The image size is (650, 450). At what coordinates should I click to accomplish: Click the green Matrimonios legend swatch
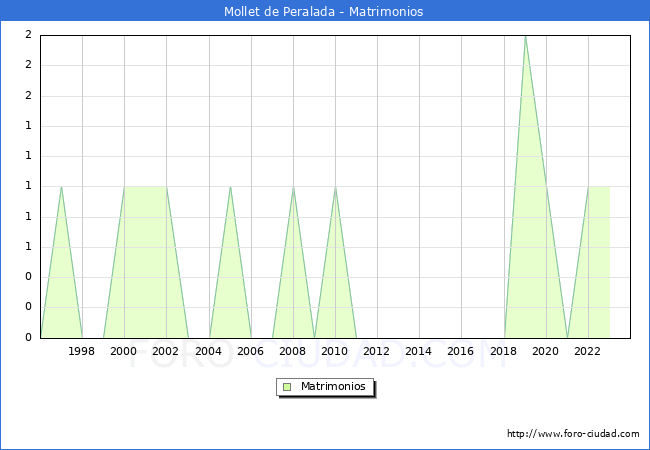tap(287, 387)
